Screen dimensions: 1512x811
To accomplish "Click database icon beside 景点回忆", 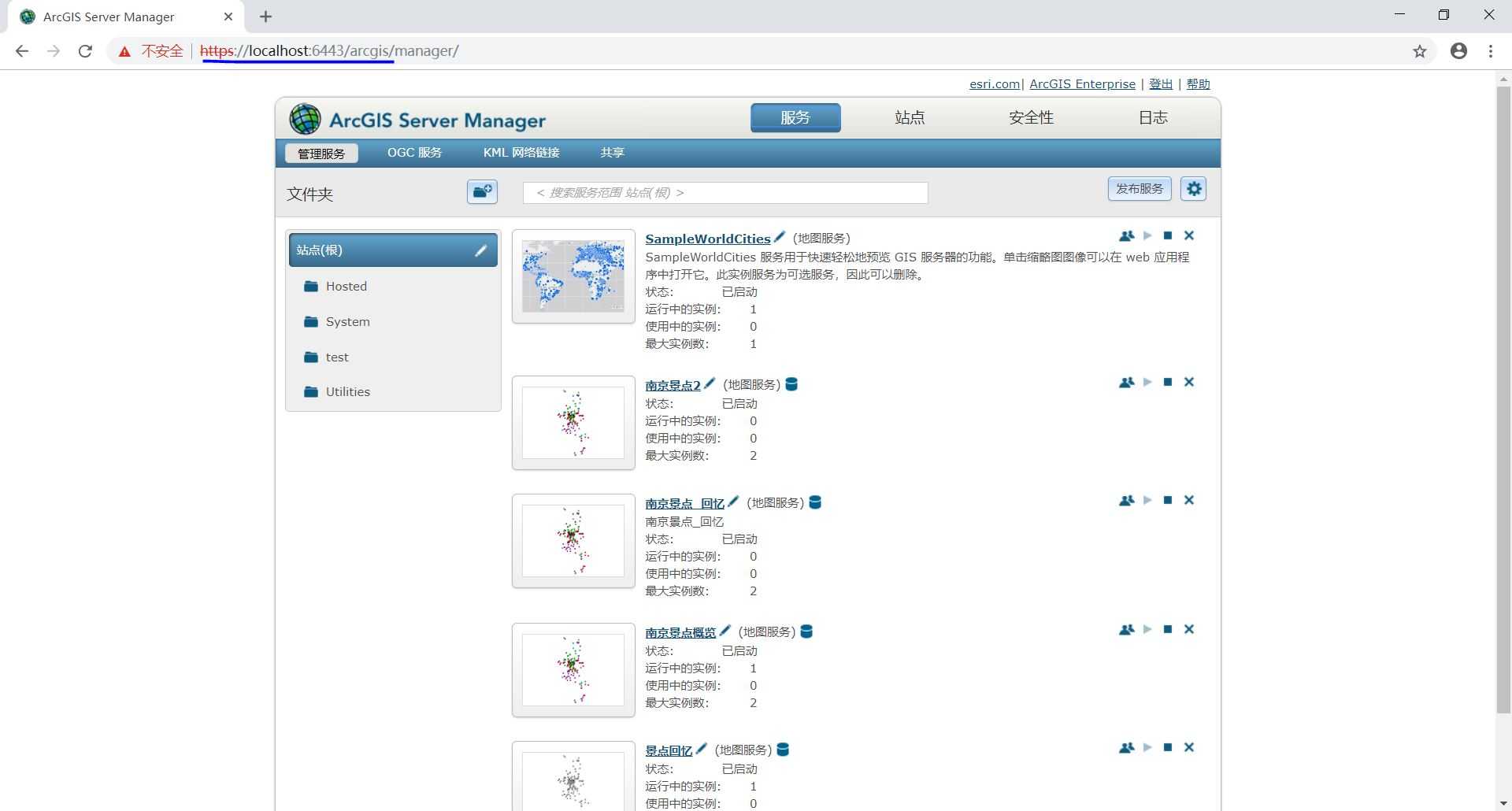I will coord(783,750).
